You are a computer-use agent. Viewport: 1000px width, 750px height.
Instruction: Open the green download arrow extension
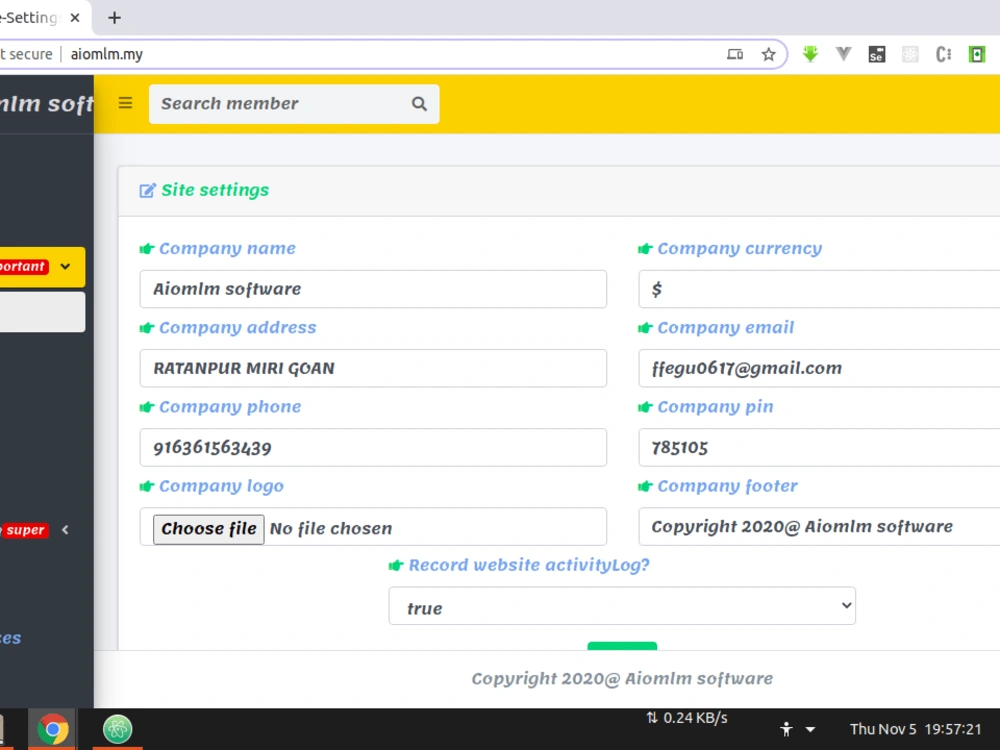(x=810, y=54)
